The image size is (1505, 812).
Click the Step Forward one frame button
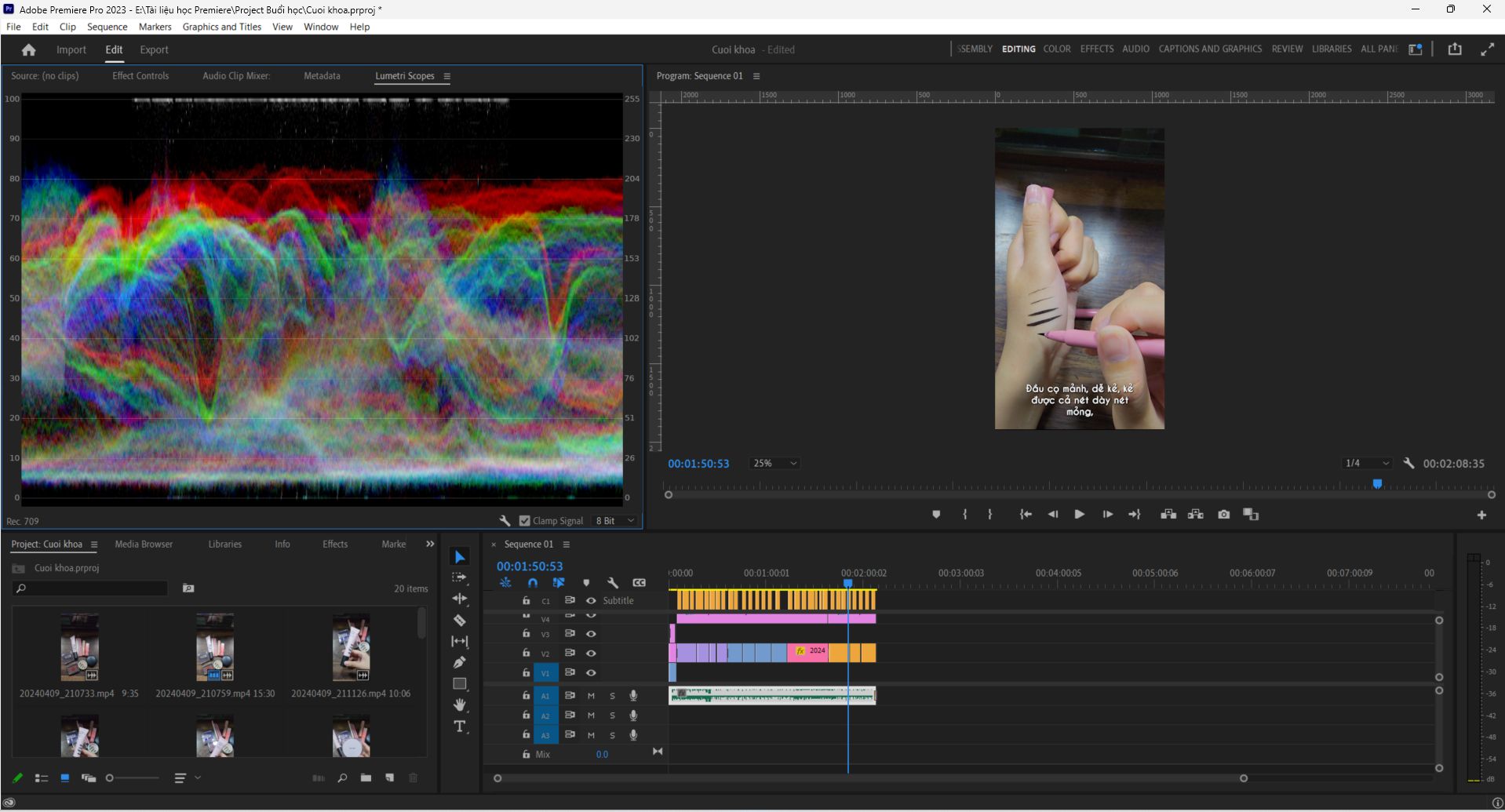(1107, 515)
